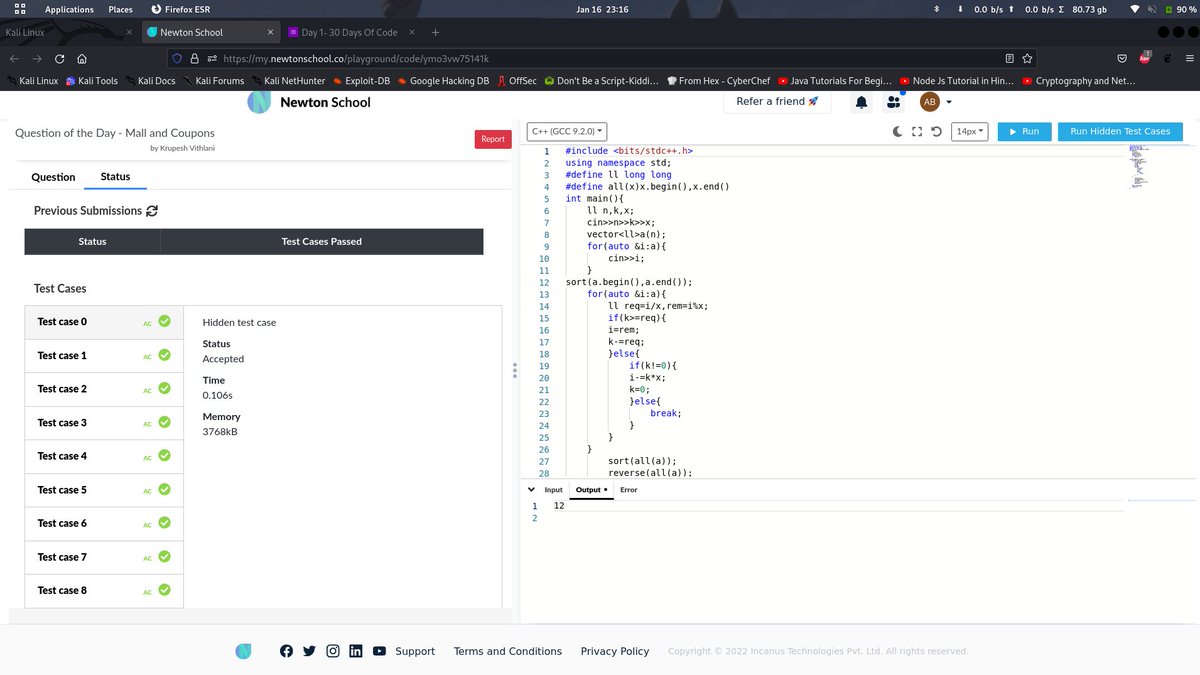Click the Bluetooth tray icon
The image size is (1200, 675).
tap(937, 9)
